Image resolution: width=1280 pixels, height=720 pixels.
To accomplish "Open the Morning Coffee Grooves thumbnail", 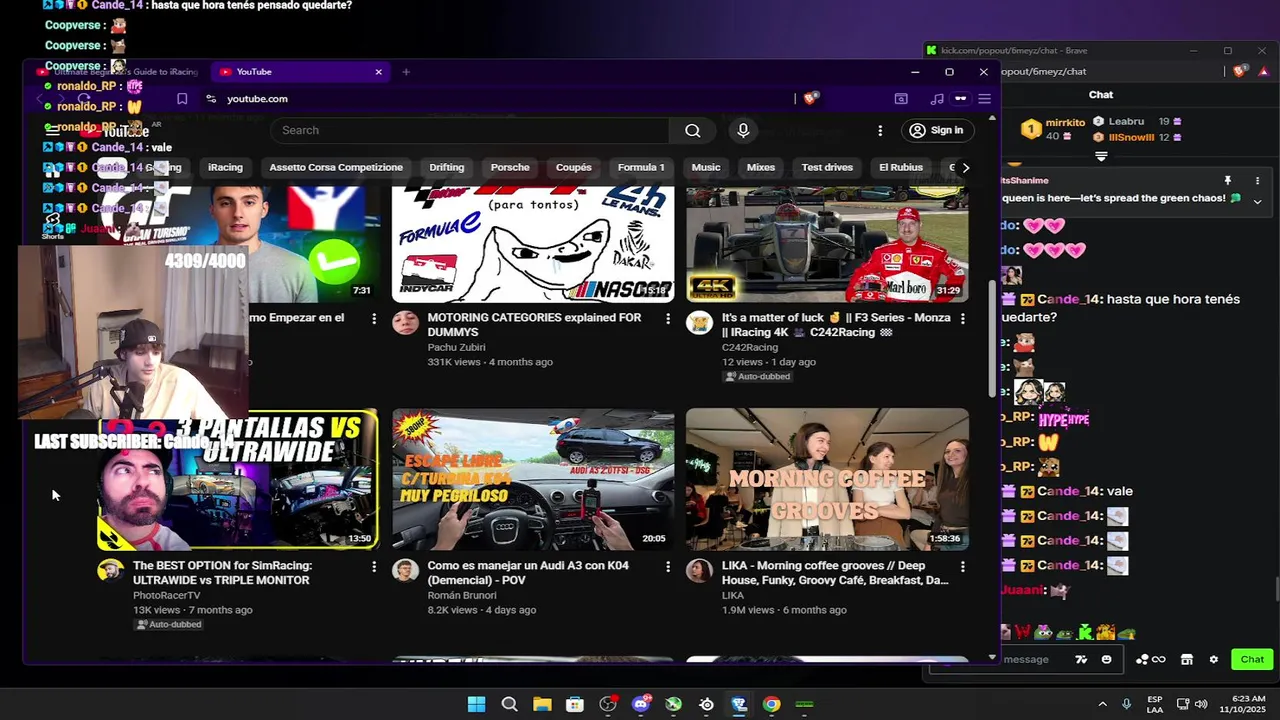I will tap(827, 479).
